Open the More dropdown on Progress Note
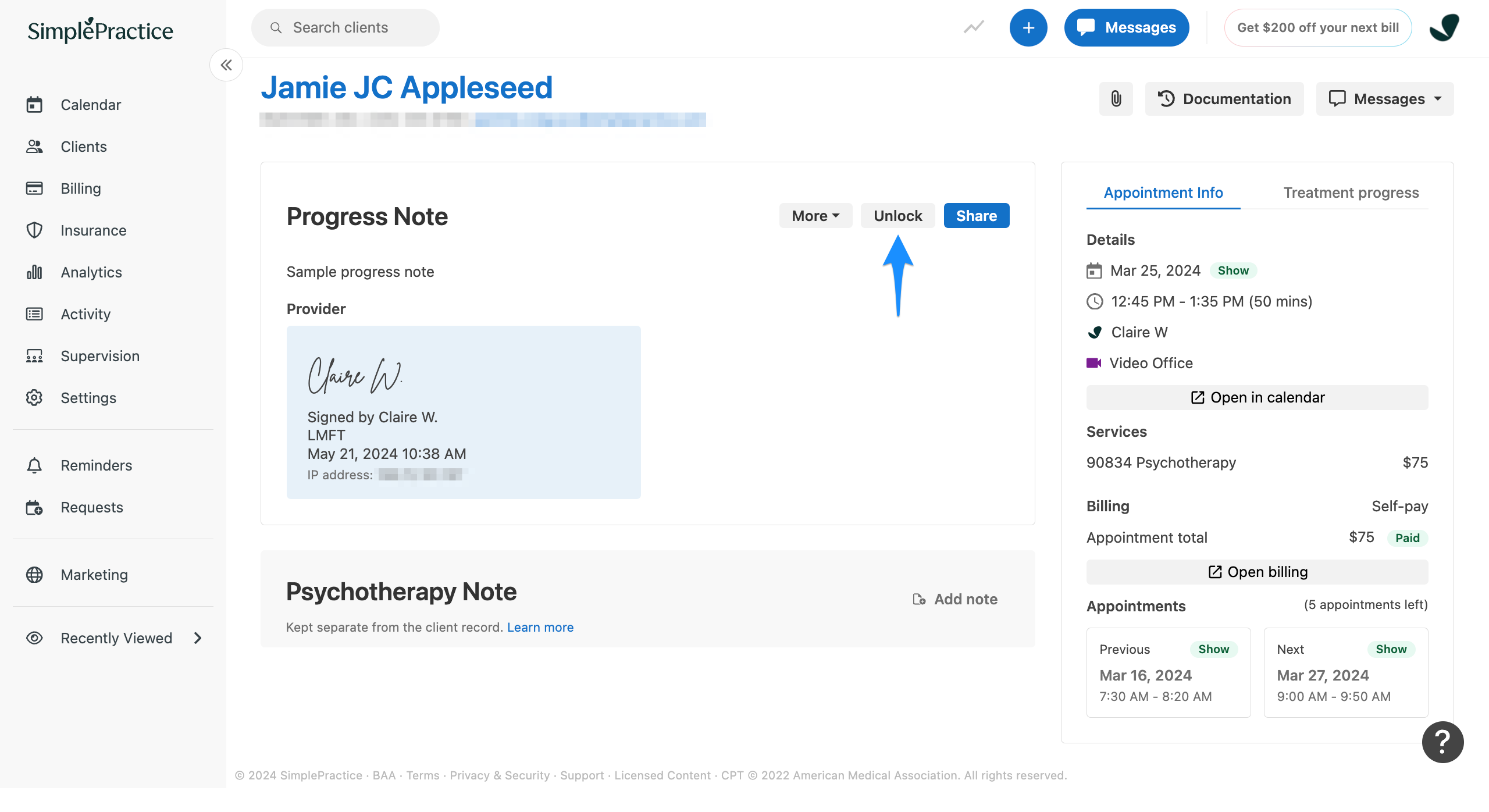1489x812 pixels. tap(815, 216)
